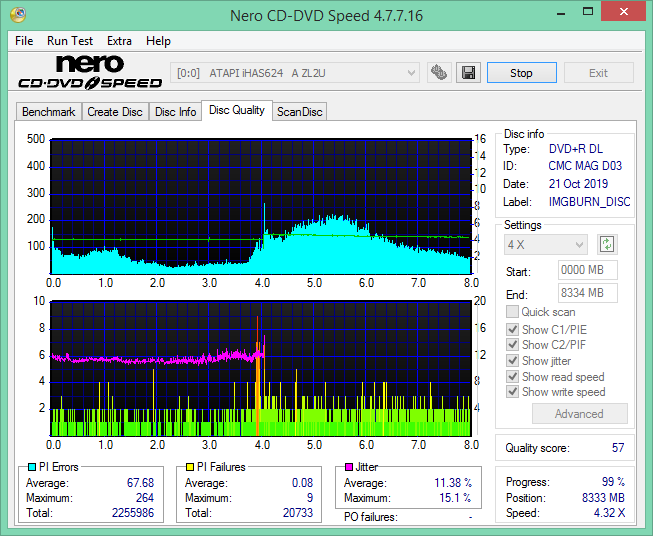
Task: Click PI Failures total value 20733
Action: tap(298, 513)
